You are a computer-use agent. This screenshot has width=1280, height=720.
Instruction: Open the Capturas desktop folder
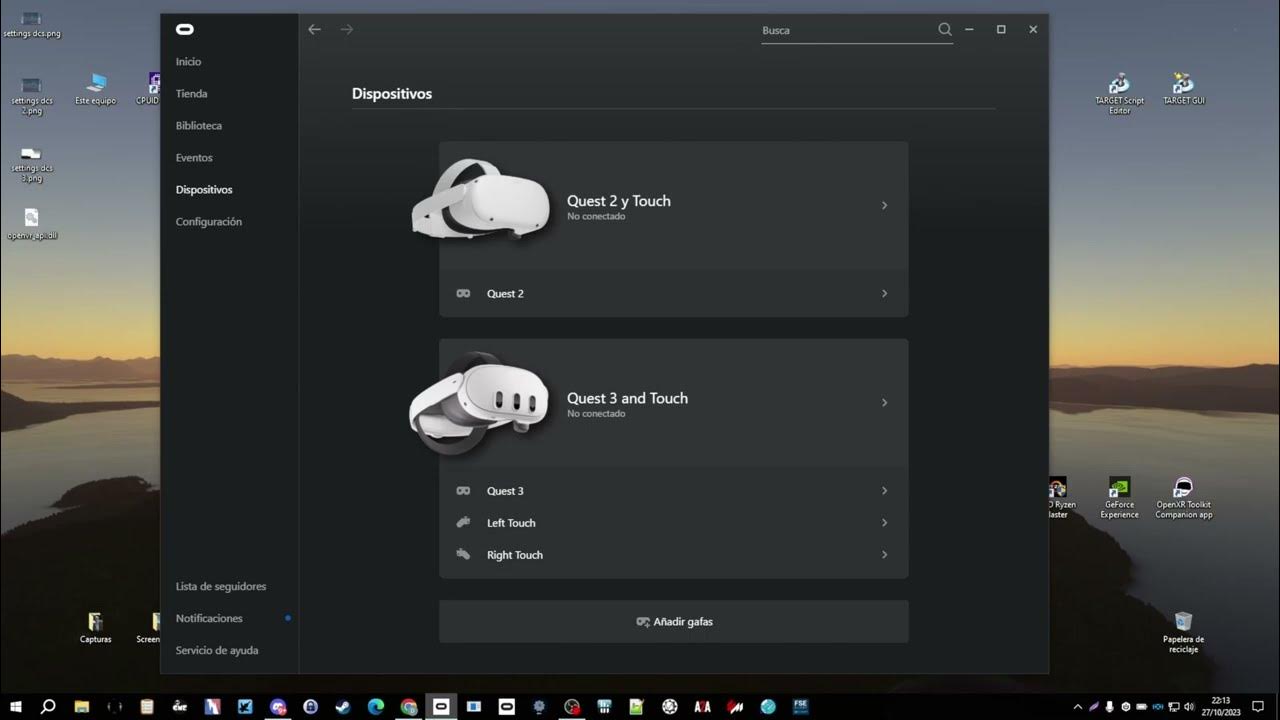click(x=96, y=627)
